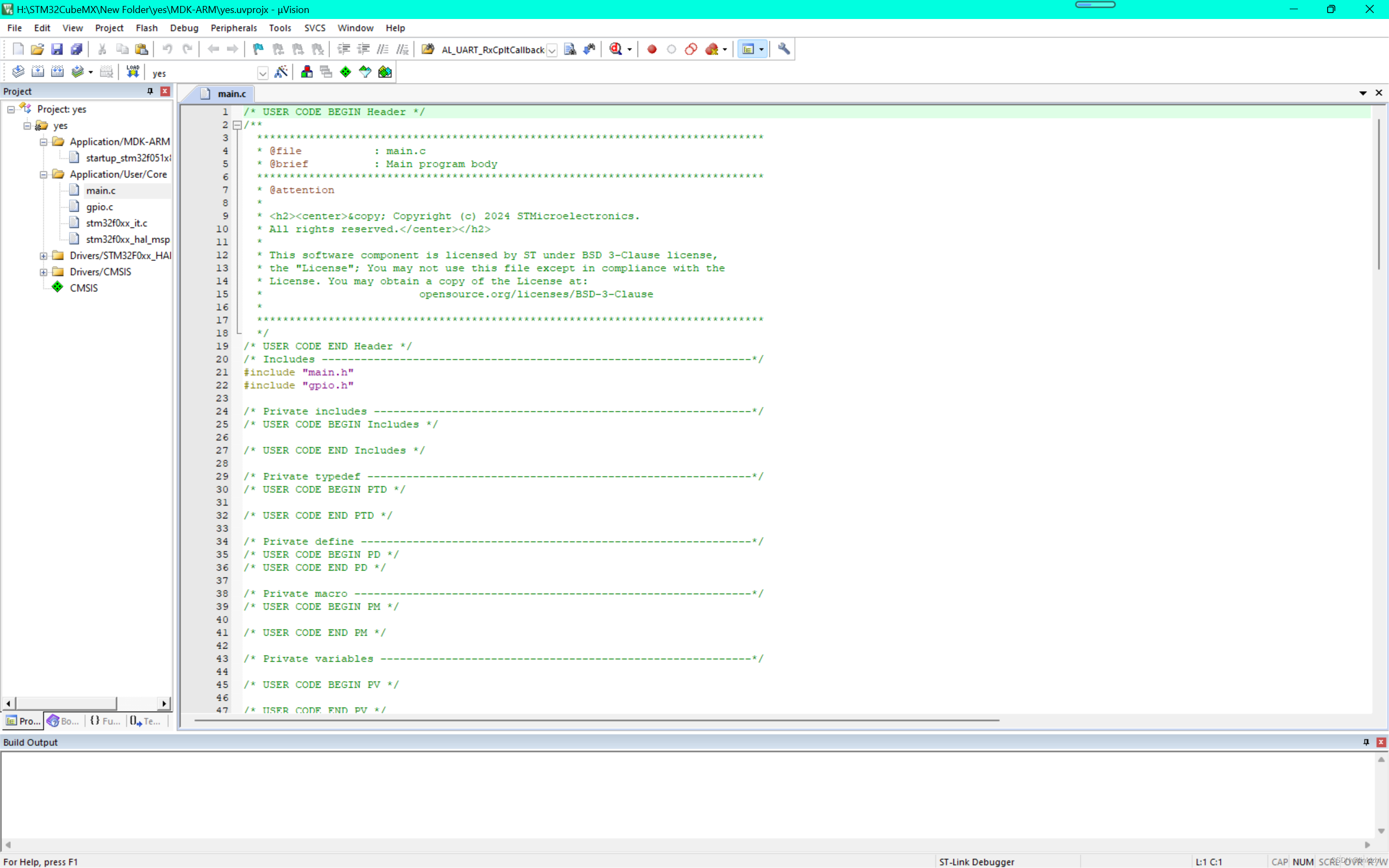Screen dimensions: 1389x868
Task: Switch to the Functions panel tab
Action: [x=106, y=721]
